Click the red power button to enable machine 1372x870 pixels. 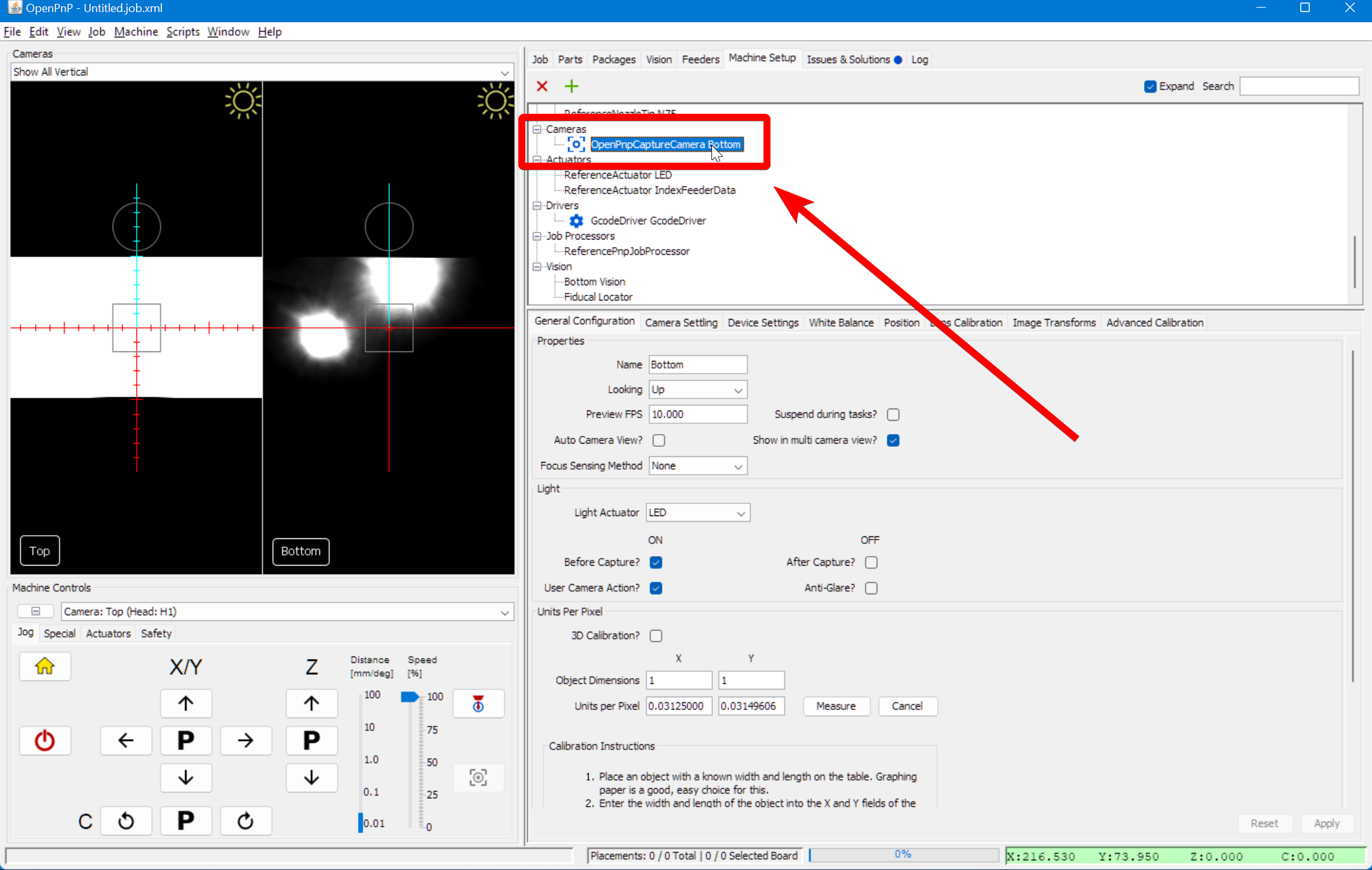tap(44, 740)
